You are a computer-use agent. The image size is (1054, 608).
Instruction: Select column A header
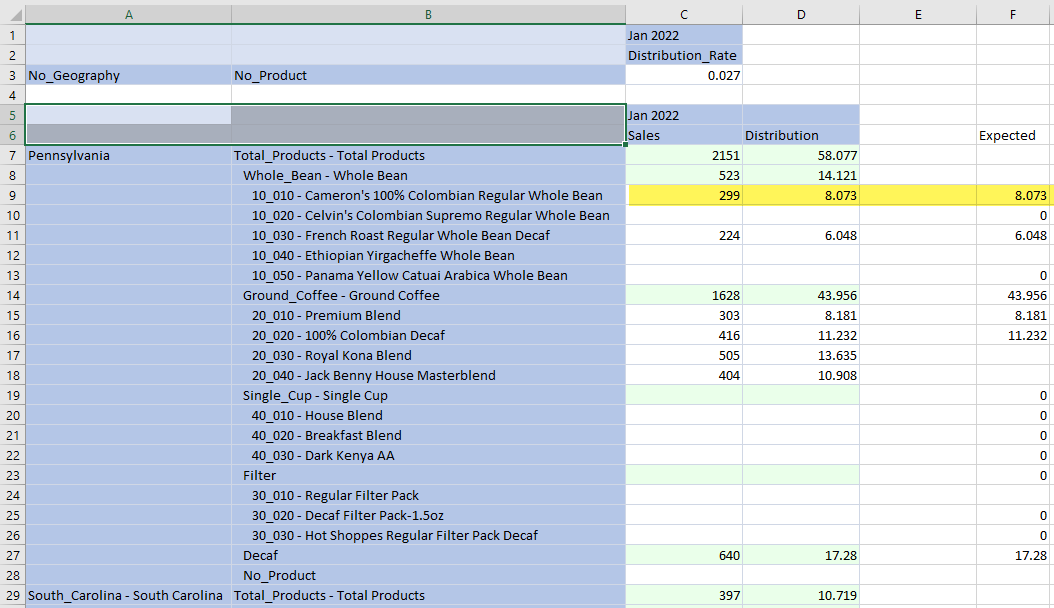pos(128,15)
